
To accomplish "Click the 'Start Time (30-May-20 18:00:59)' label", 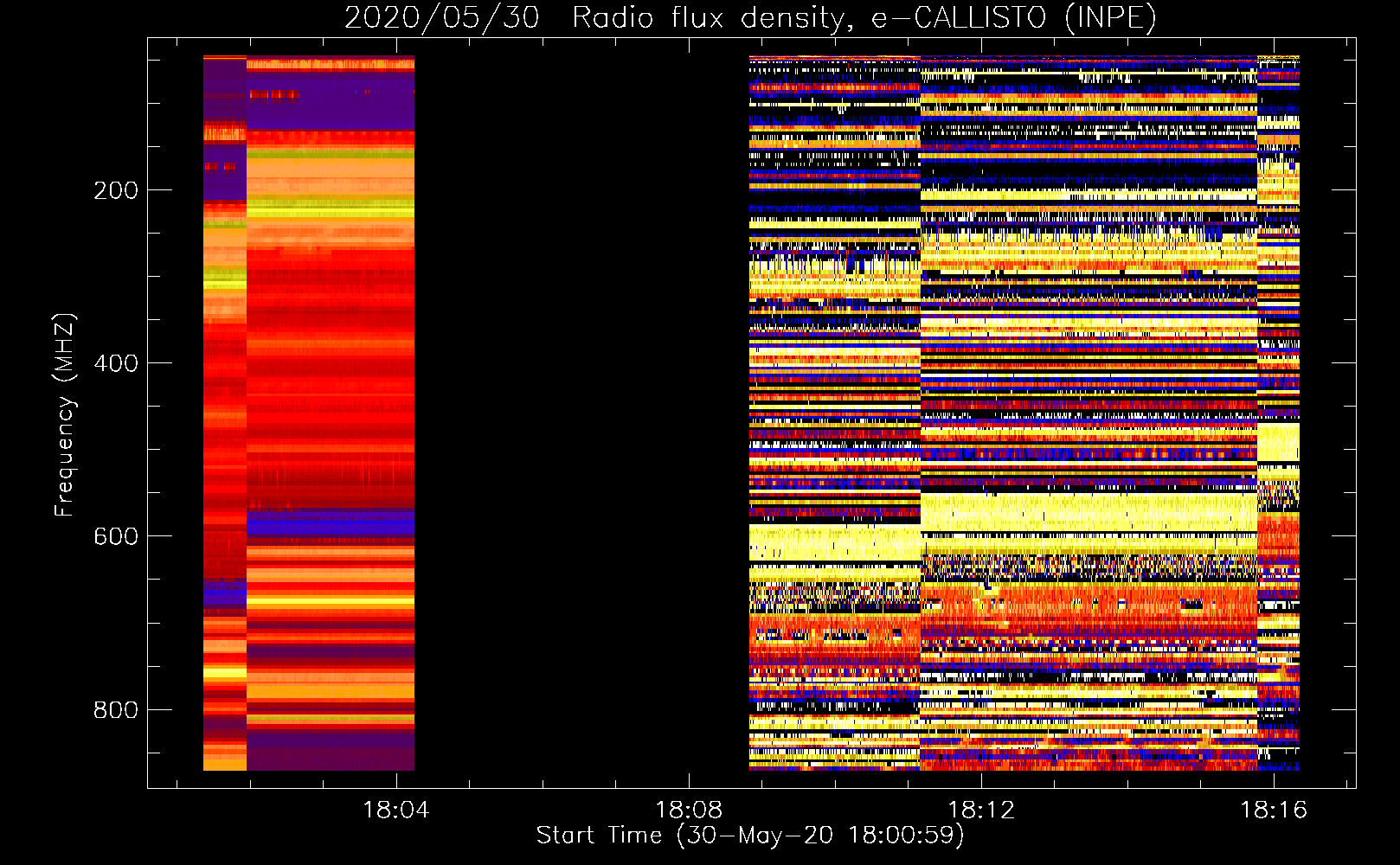I will [750, 836].
